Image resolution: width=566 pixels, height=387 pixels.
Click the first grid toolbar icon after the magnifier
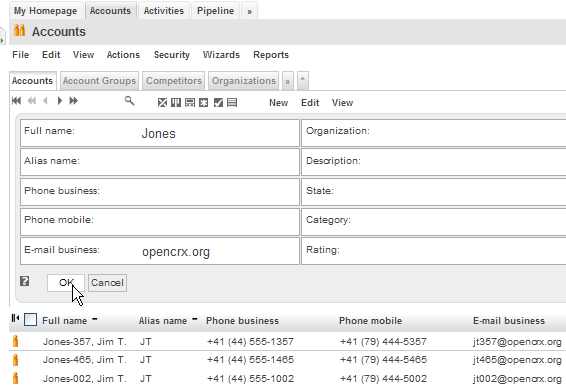tap(162, 103)
